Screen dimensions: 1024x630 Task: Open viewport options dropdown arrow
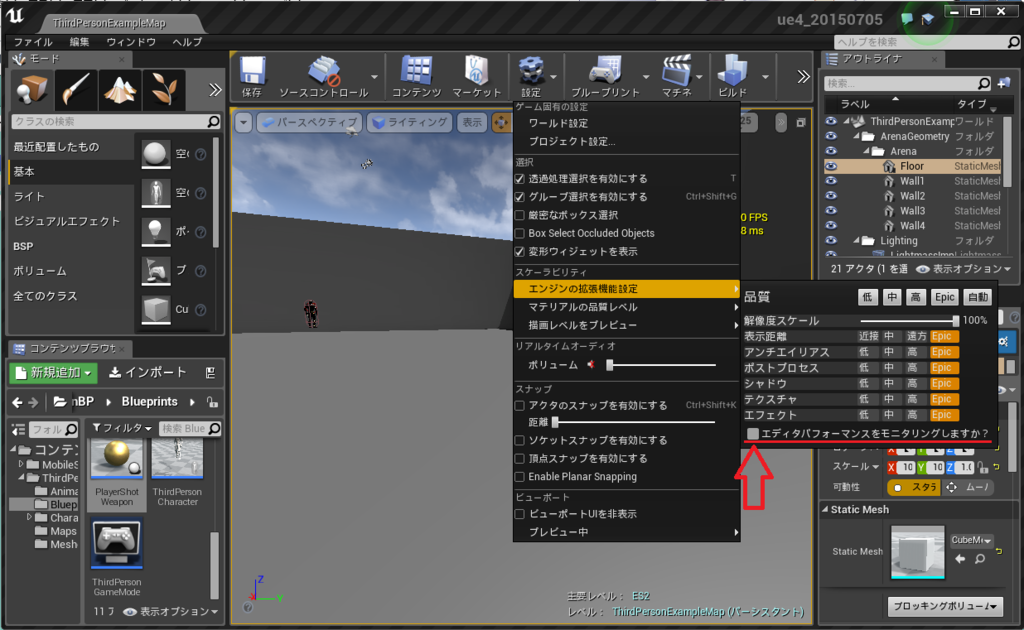244,122
